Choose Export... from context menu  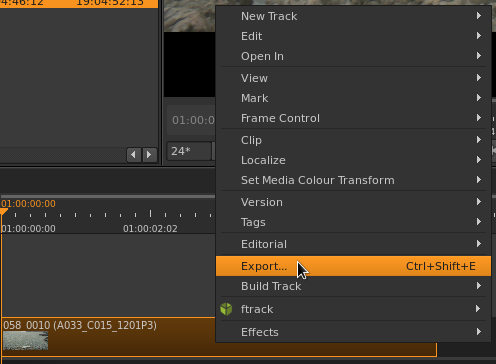(353, 266)
